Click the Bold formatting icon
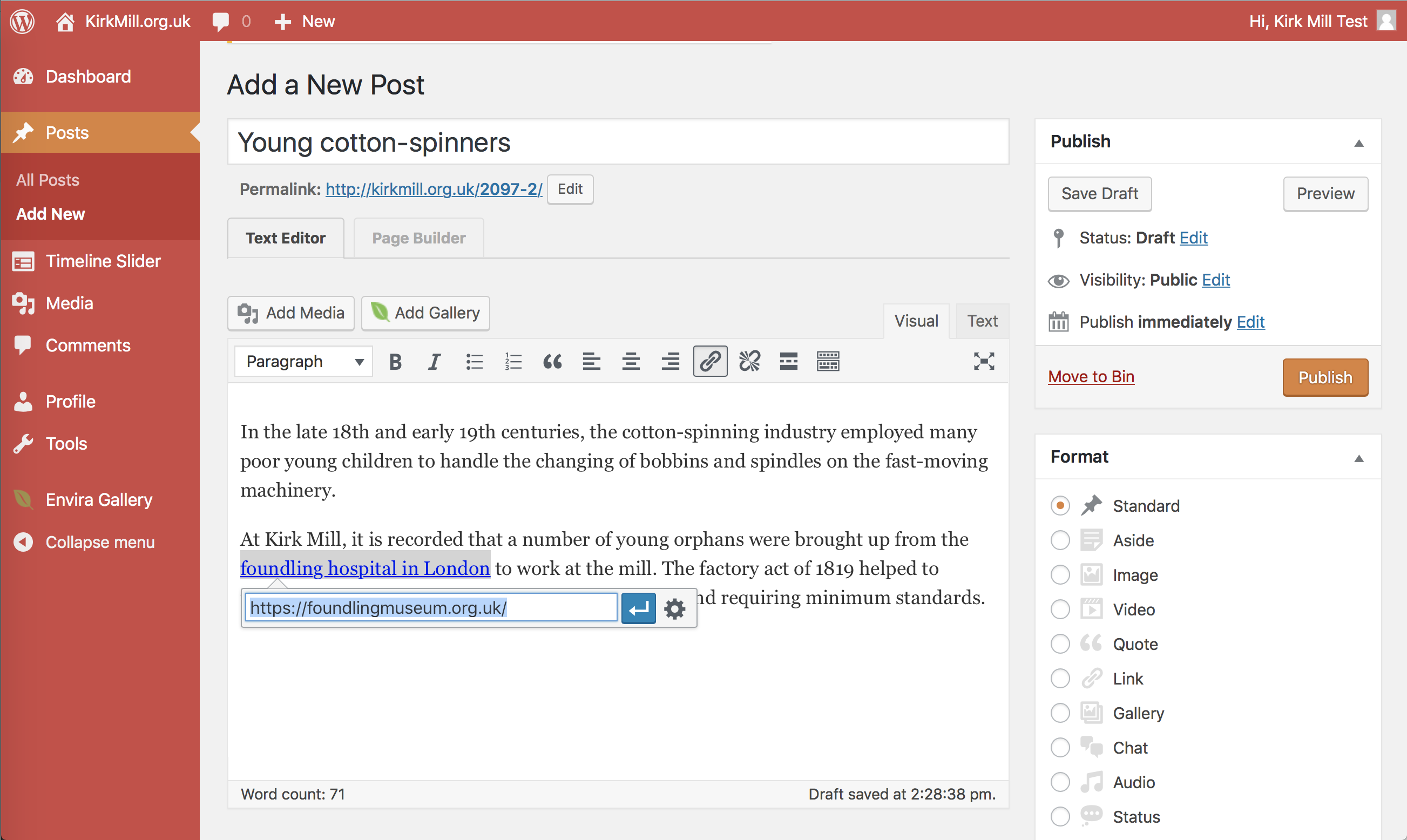The width and height of the screenshot is (1407, 840). pos(395,362)
